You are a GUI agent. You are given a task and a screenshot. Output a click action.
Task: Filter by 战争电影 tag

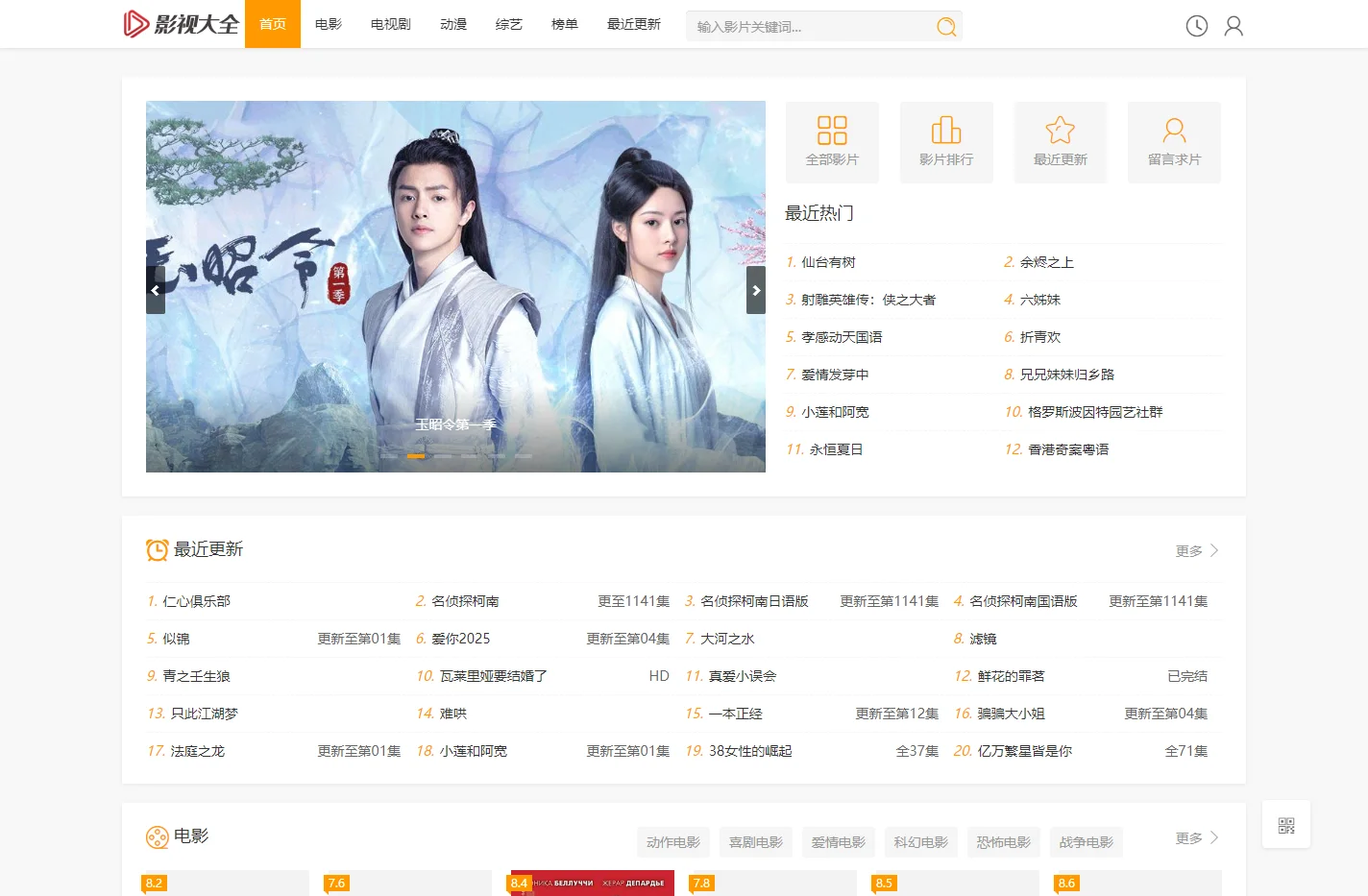pyautogui.click(x=1087, y=842)
